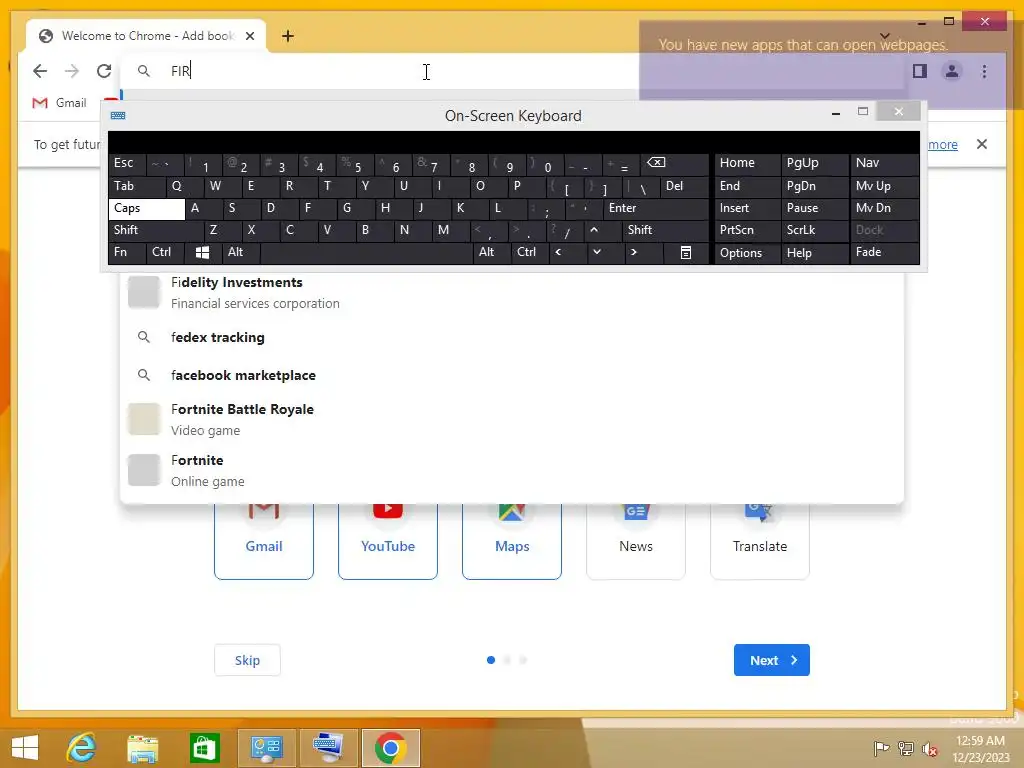Tap the PrtScn key
Image resolution: width=1024 pixels, height=768 pixels.
point(747,230)
